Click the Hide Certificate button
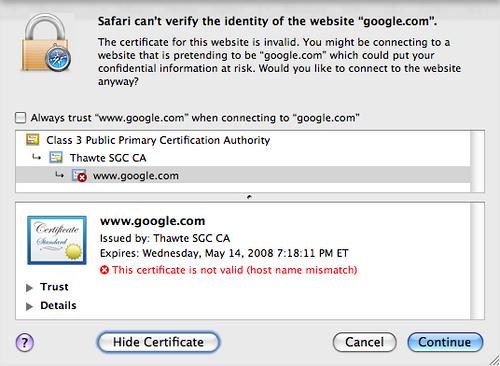500x366 pixels. (x=158, y=342)
